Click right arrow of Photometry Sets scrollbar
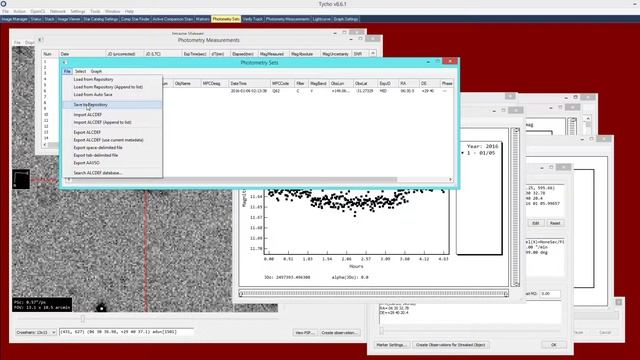Viewport: 640px width, 360px height. pos(450,180)
